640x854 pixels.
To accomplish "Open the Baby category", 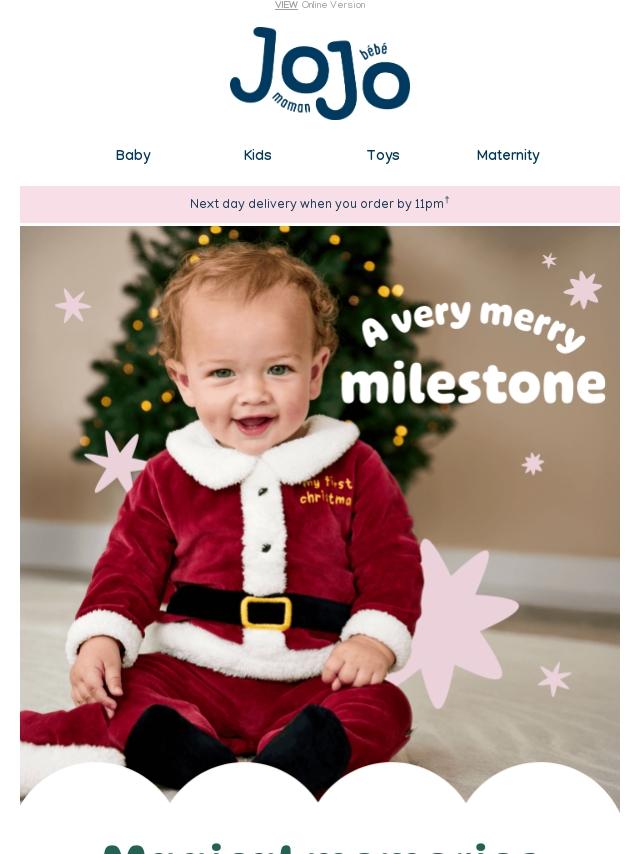I will point(133,155).
